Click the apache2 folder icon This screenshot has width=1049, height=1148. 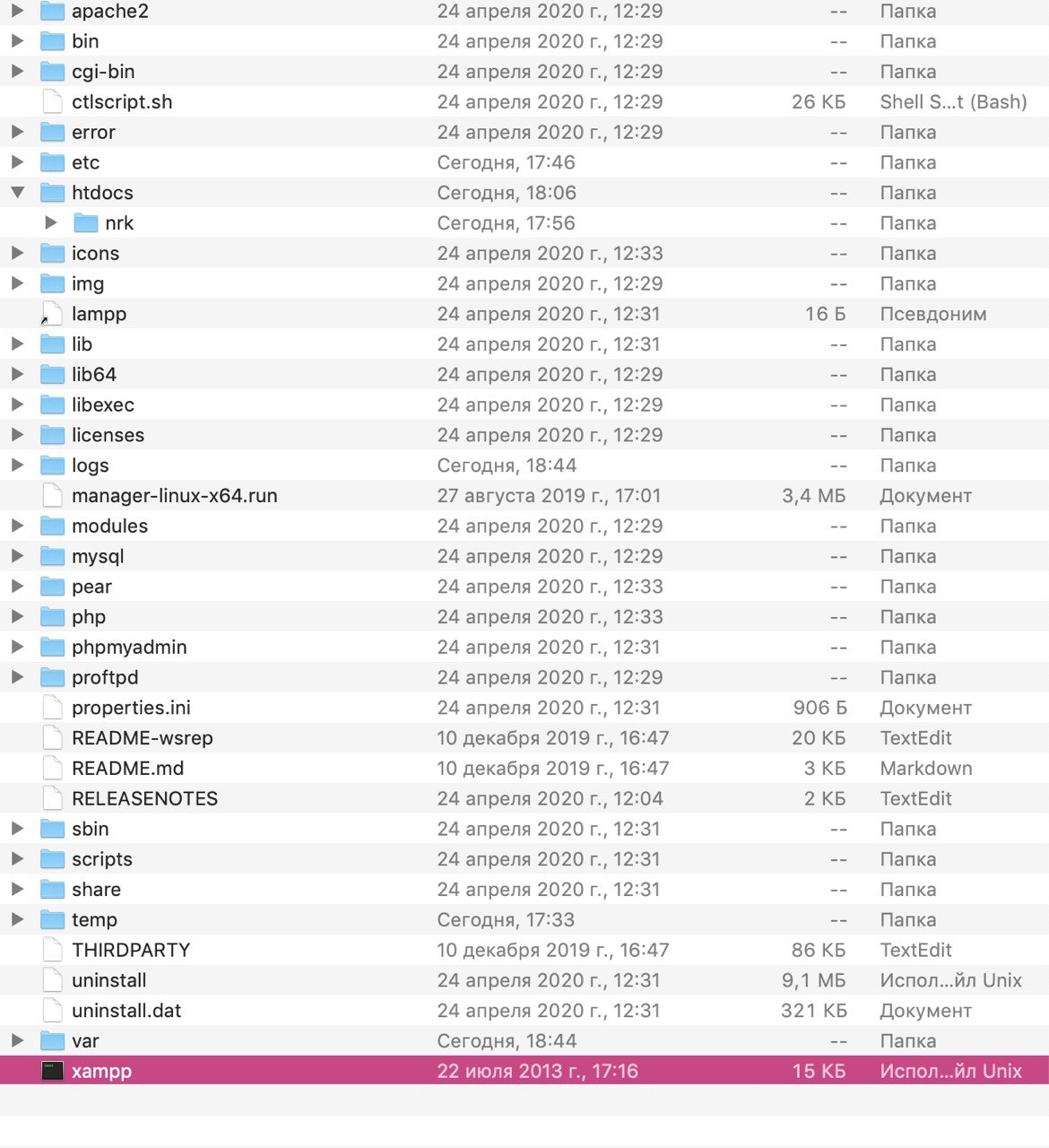click(x=53, y=12)
